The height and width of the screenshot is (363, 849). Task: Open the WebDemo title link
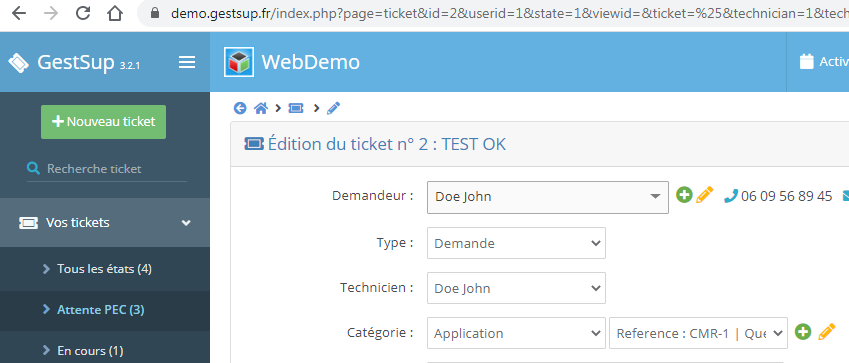310,62
